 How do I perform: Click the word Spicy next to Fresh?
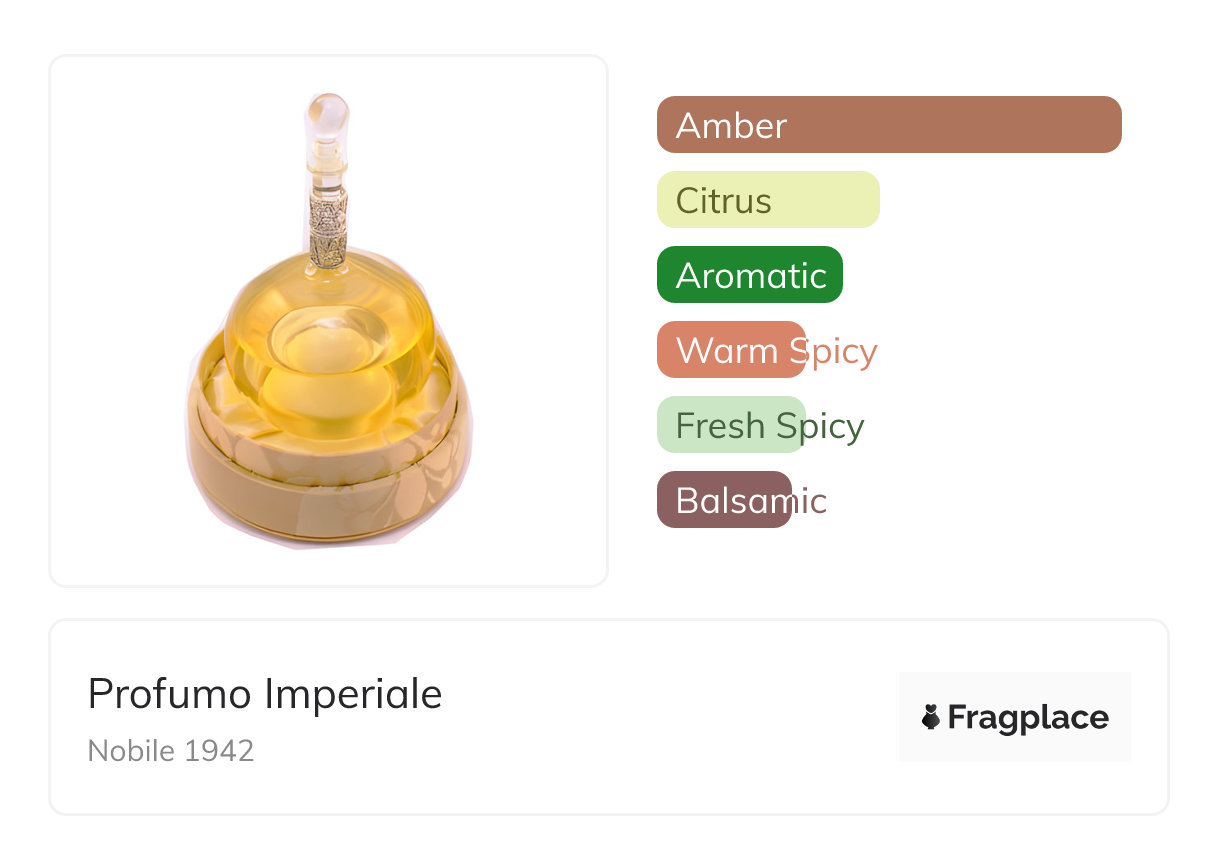coord(820,426)
